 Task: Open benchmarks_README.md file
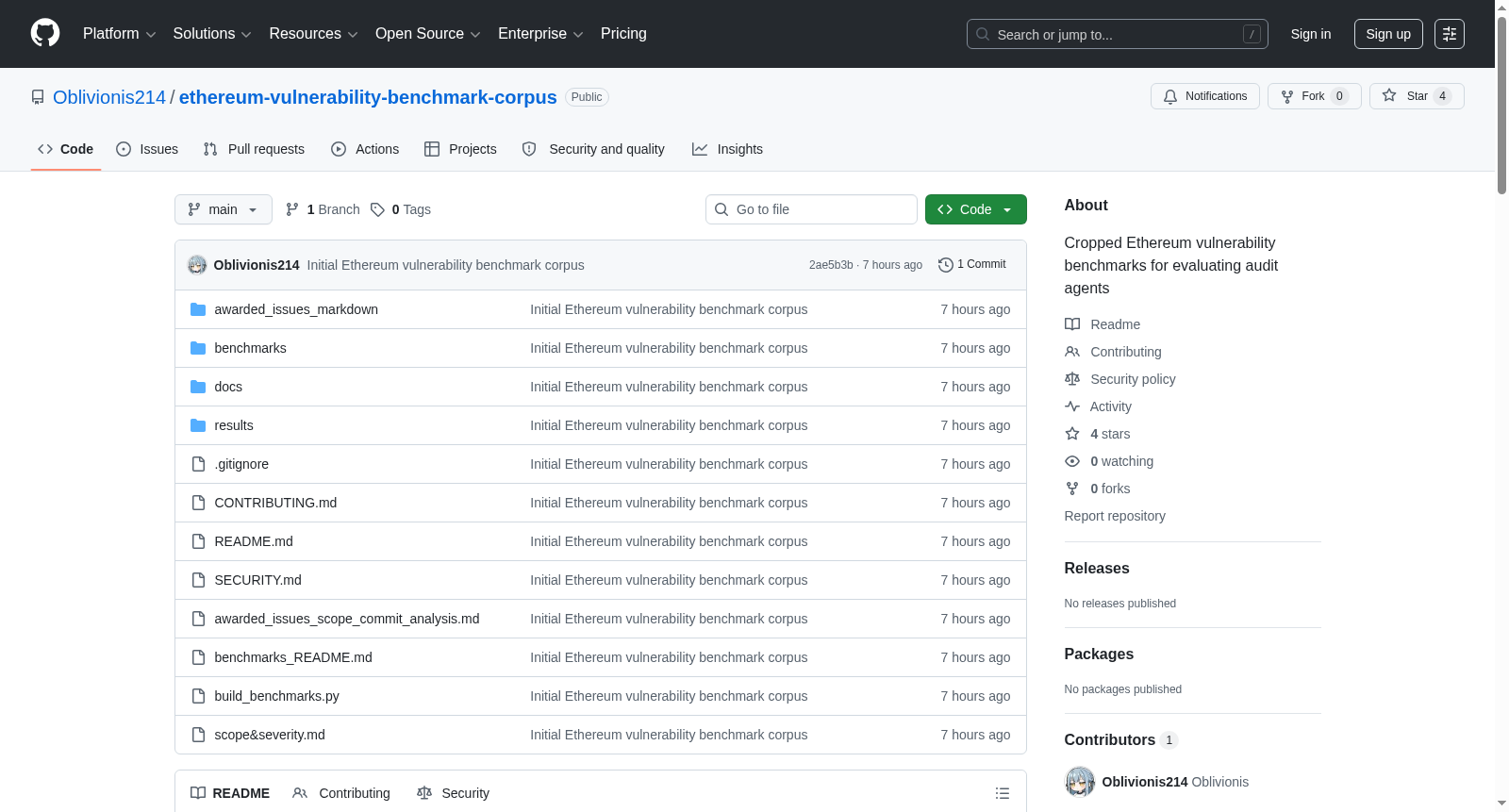[293, 657]
